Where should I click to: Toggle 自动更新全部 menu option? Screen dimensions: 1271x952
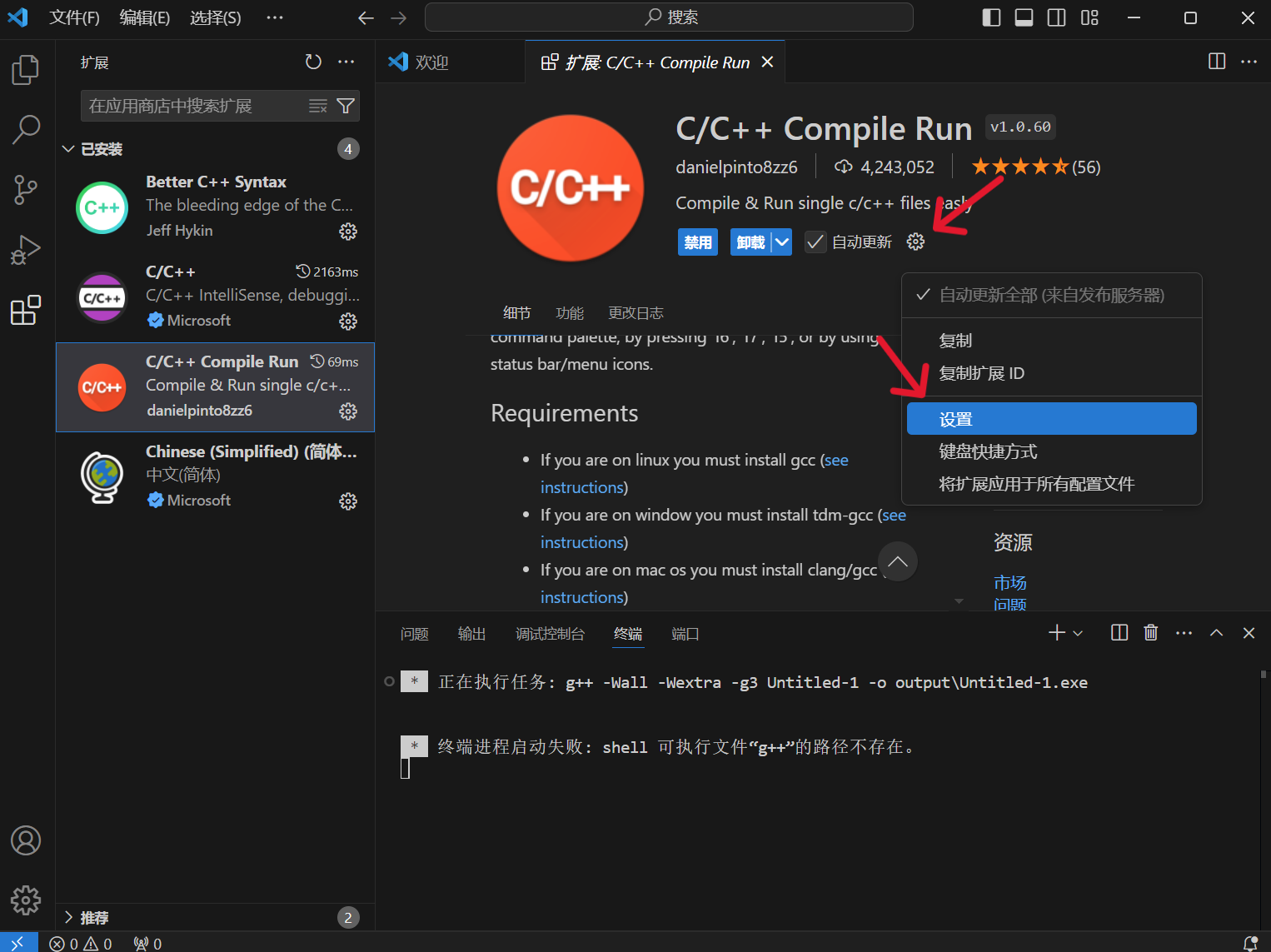[1051, 295]
